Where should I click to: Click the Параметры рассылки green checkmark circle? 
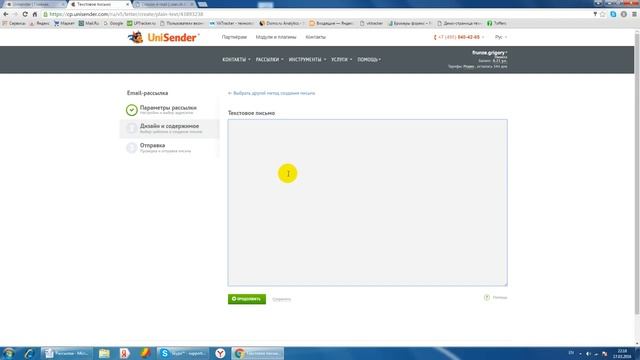click(131, 110)
